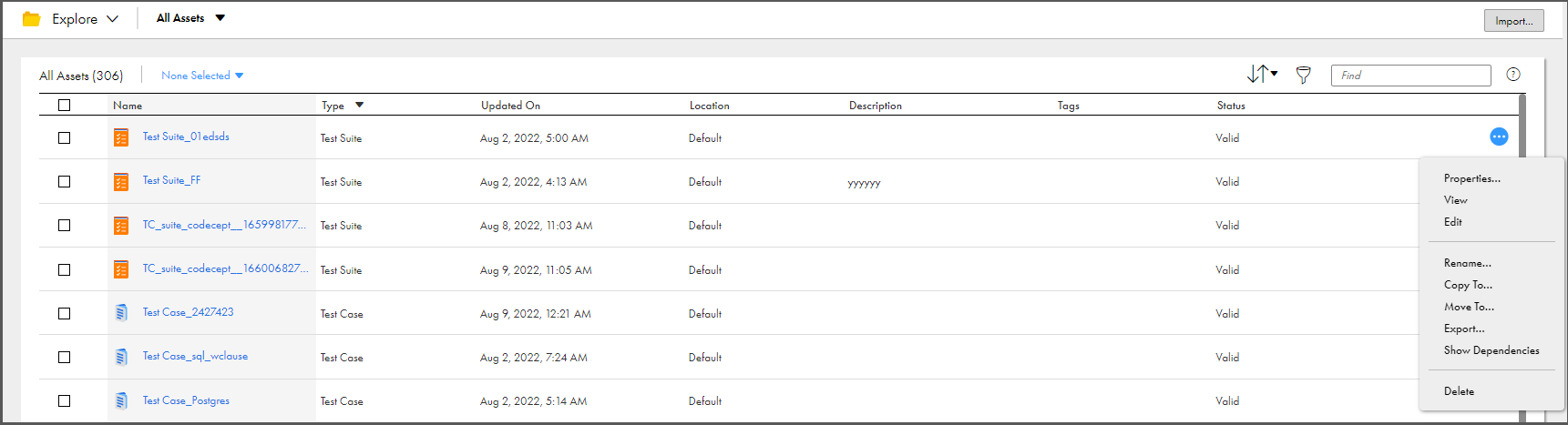Open the help question mark icon
The image size is (1568, 425).
[1513, 75]
